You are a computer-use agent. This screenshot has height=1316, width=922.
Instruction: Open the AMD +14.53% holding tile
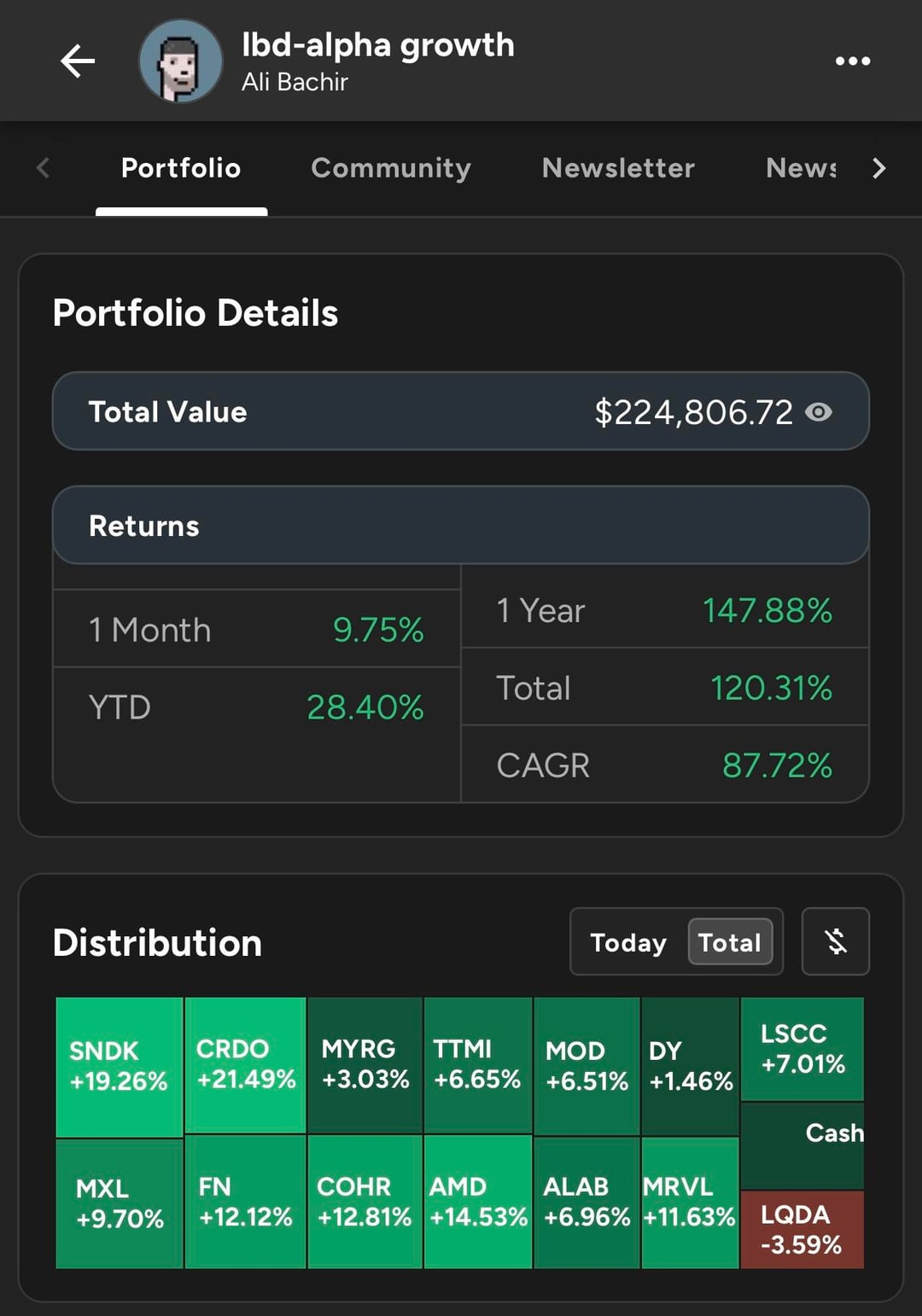(478, 1202)
